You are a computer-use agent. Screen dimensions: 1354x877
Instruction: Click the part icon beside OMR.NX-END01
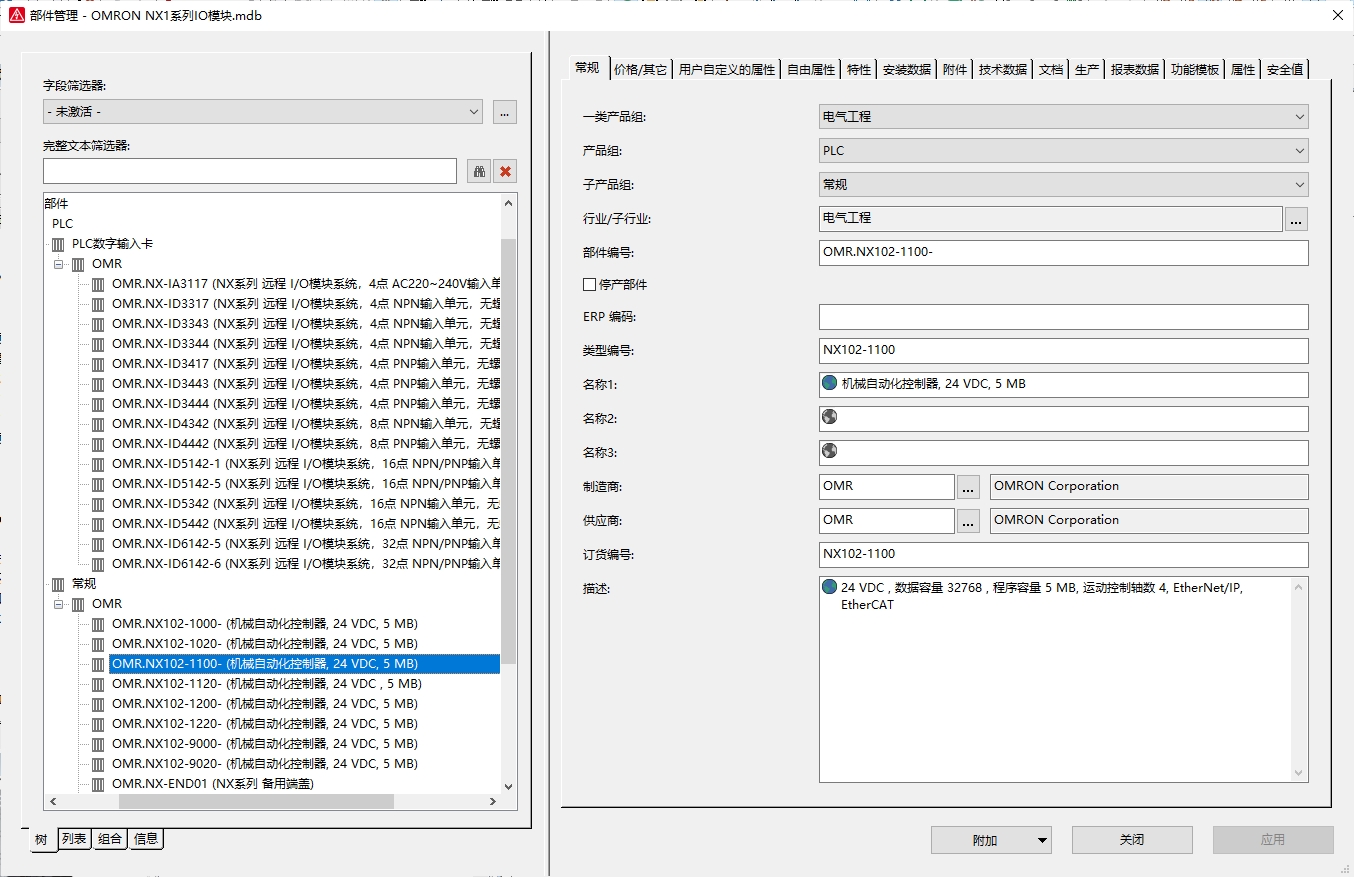98,784
